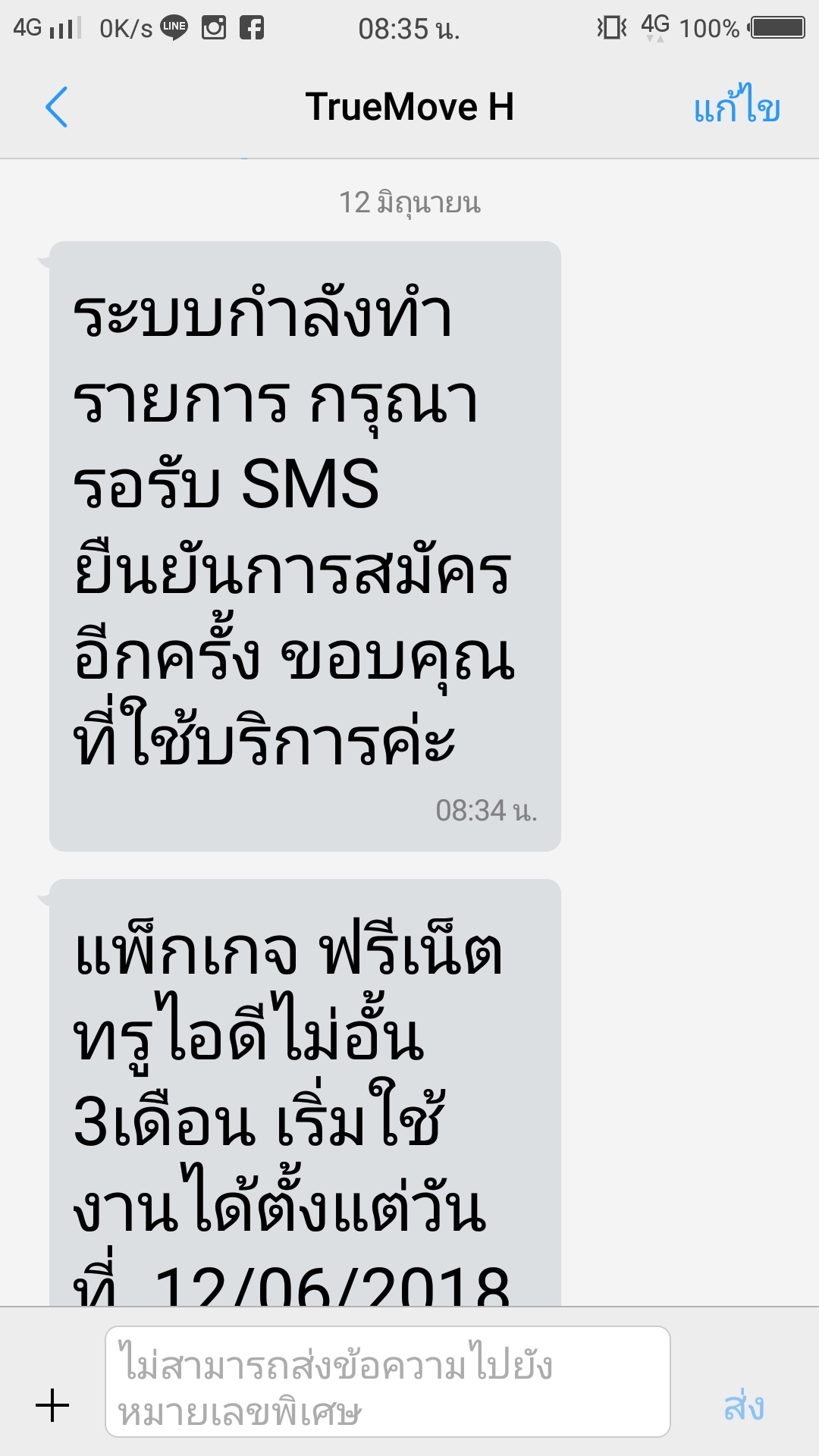
Task: Select the first SMS about ระบบกำลังทำรายการ
Action: 305,546
